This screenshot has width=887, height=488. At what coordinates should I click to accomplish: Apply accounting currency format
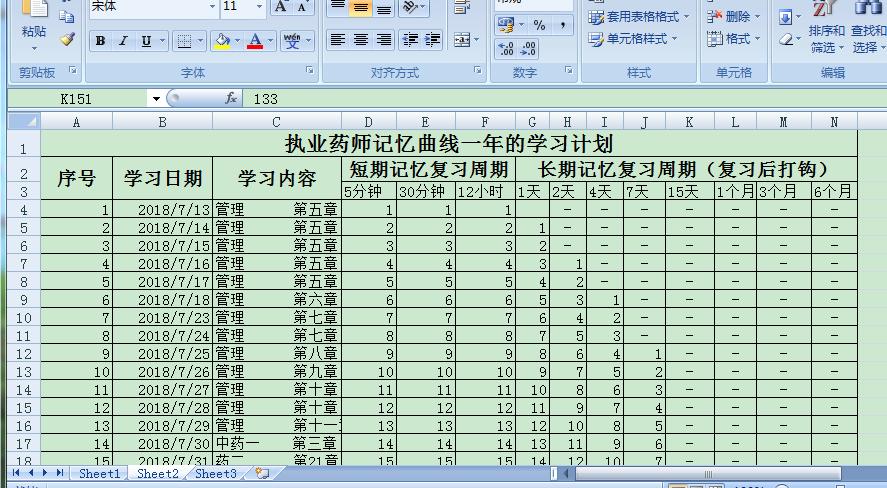click(x=505, y=25)
